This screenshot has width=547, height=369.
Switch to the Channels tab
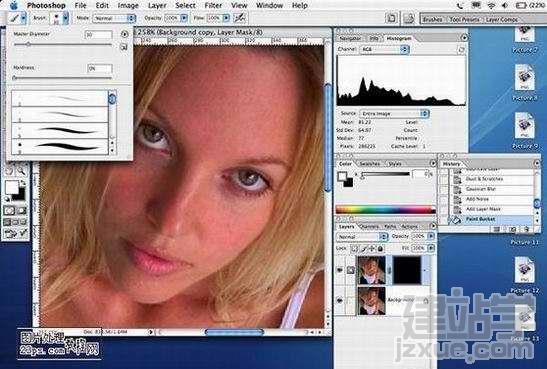pos(370,227)
